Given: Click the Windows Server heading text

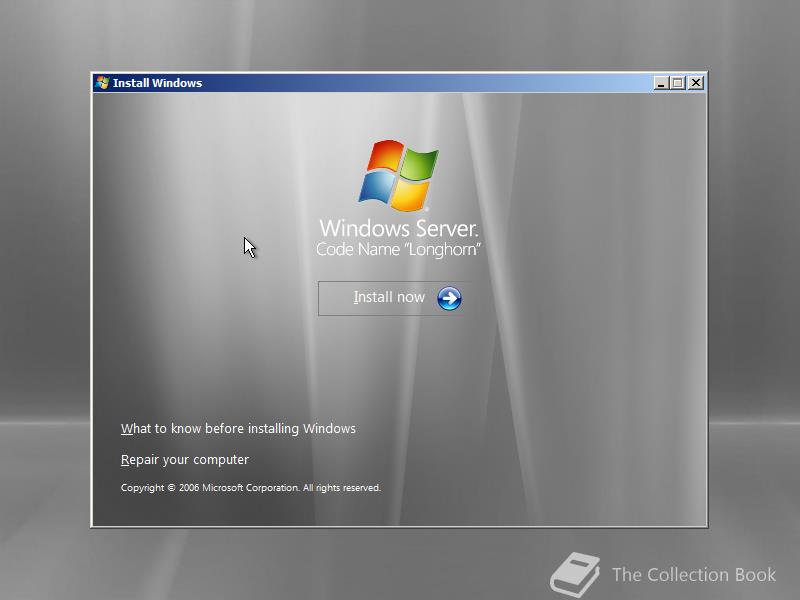Looking at the screenshot, I should click(398, 228).
